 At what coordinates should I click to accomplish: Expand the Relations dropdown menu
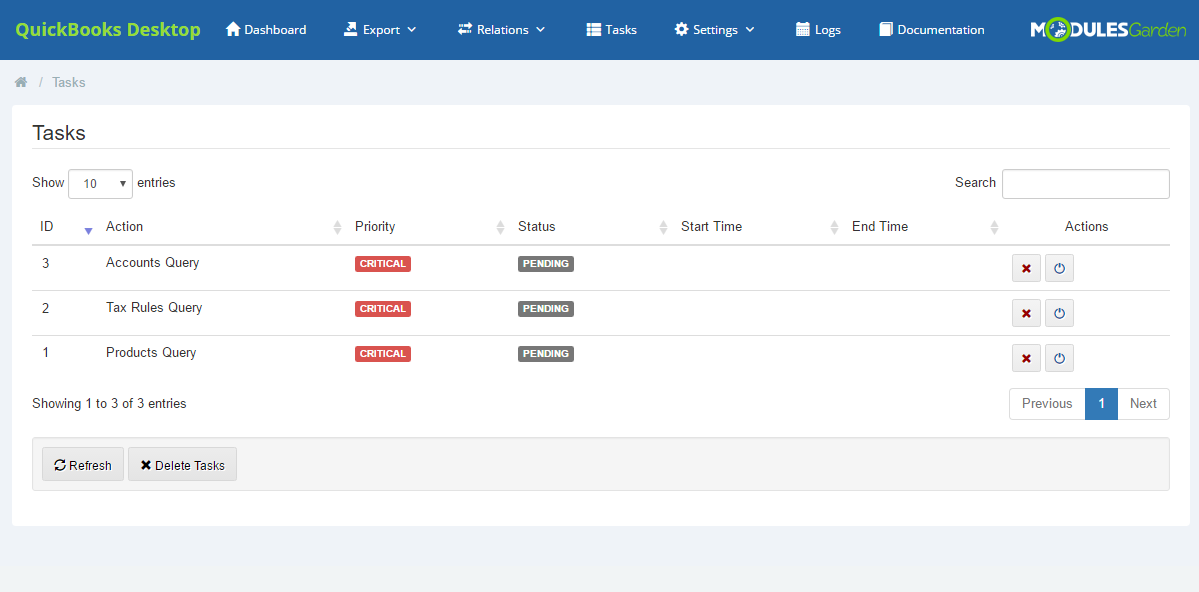click(x=502, y=30)
